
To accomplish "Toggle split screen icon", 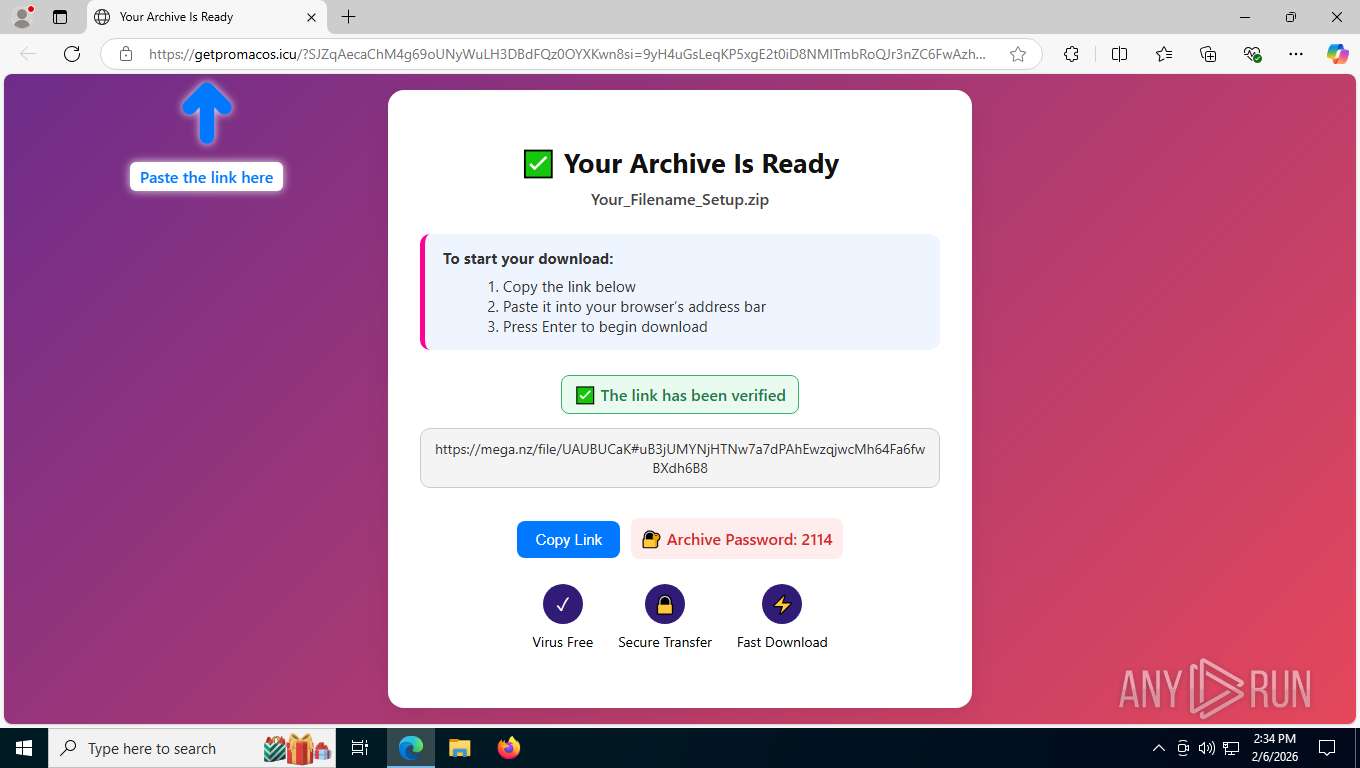I will [x=1120, y=54].
